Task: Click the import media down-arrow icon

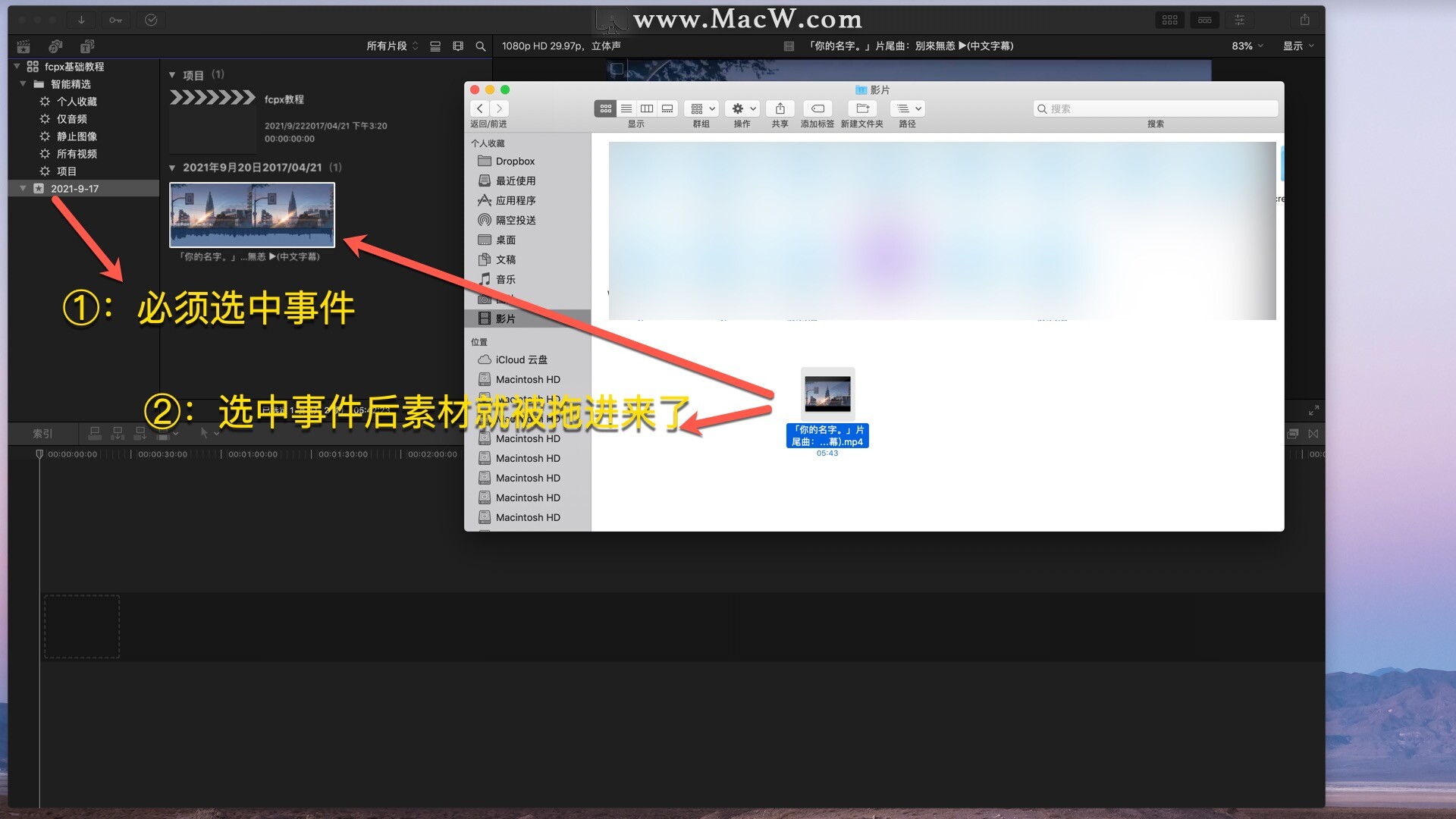Action: click(x=81, y=20)
